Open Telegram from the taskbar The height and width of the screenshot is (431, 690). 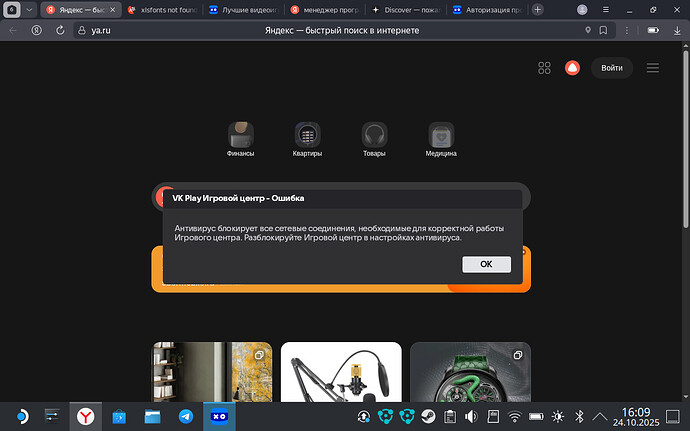(185, 415)
